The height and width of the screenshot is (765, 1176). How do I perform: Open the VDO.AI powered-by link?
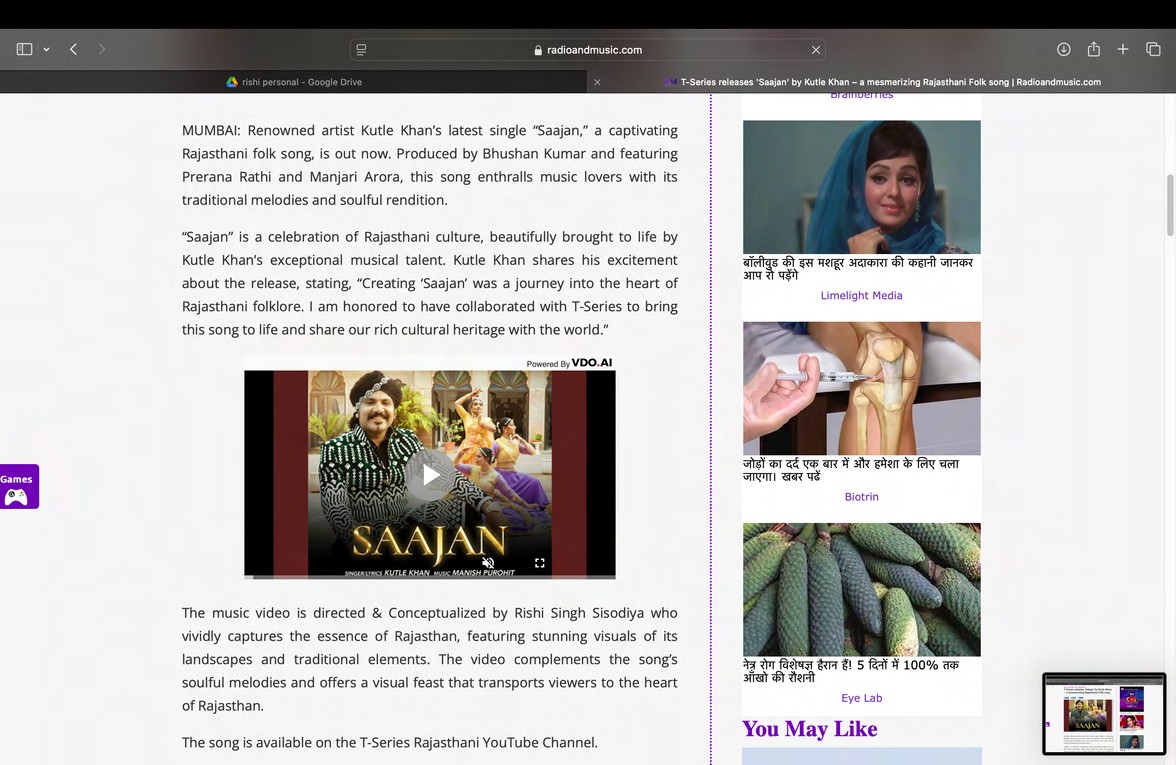click(569, 363)
